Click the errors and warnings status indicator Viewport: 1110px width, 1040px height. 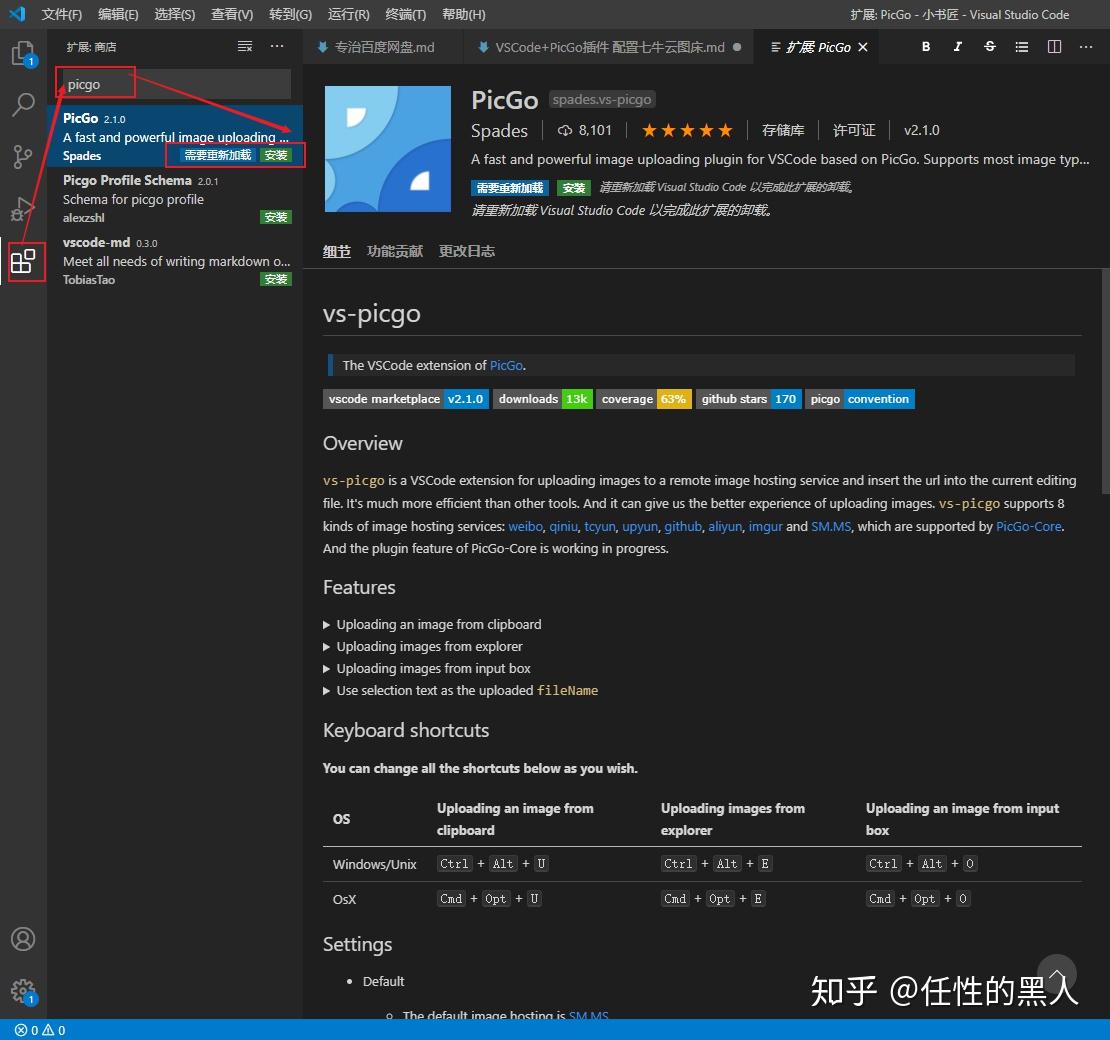[40, 1030]
